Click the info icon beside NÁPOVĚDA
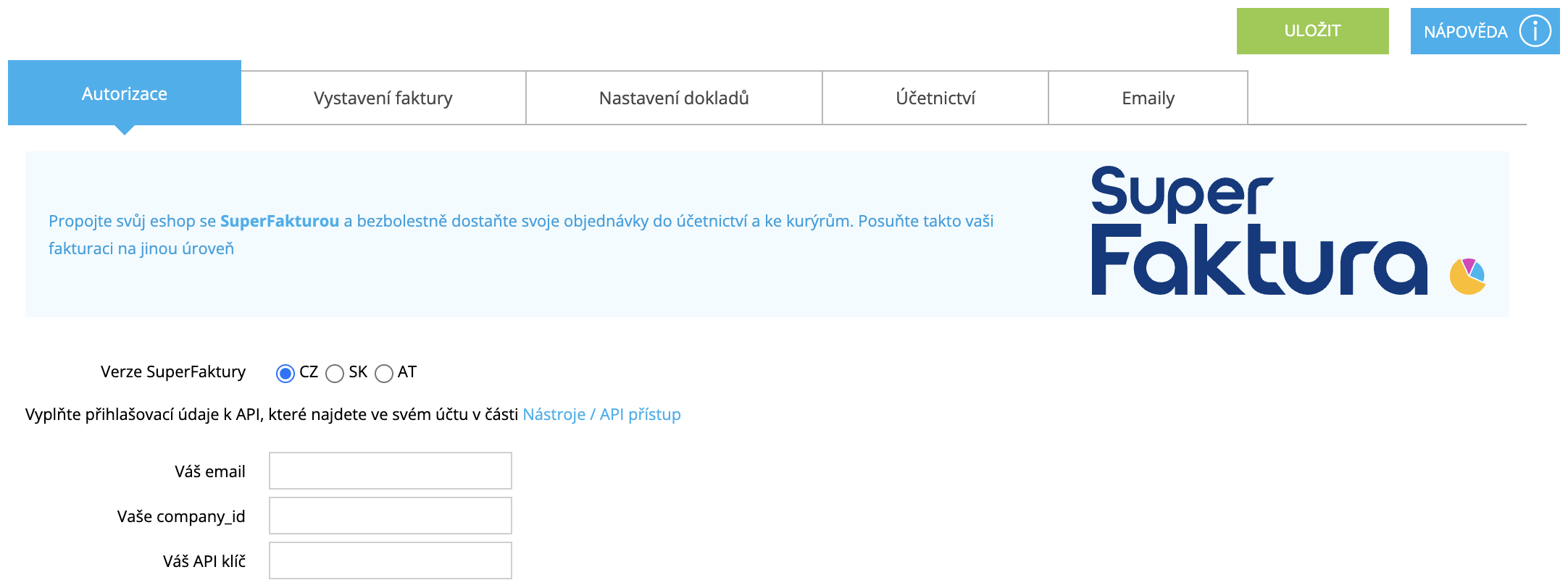The image size is (1568, 588). pos(1535,31)
